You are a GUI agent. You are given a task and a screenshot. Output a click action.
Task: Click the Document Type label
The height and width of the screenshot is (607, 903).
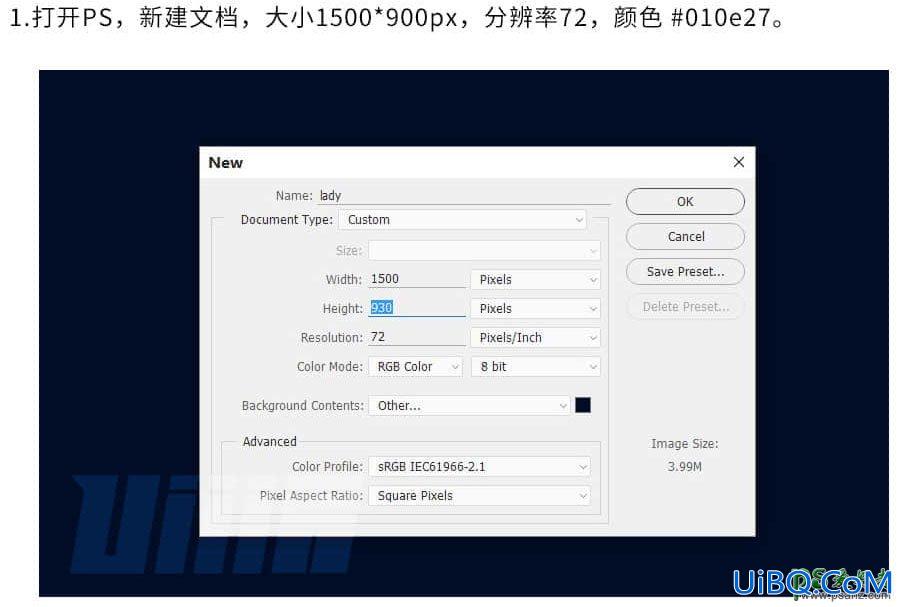coord(287,220)
